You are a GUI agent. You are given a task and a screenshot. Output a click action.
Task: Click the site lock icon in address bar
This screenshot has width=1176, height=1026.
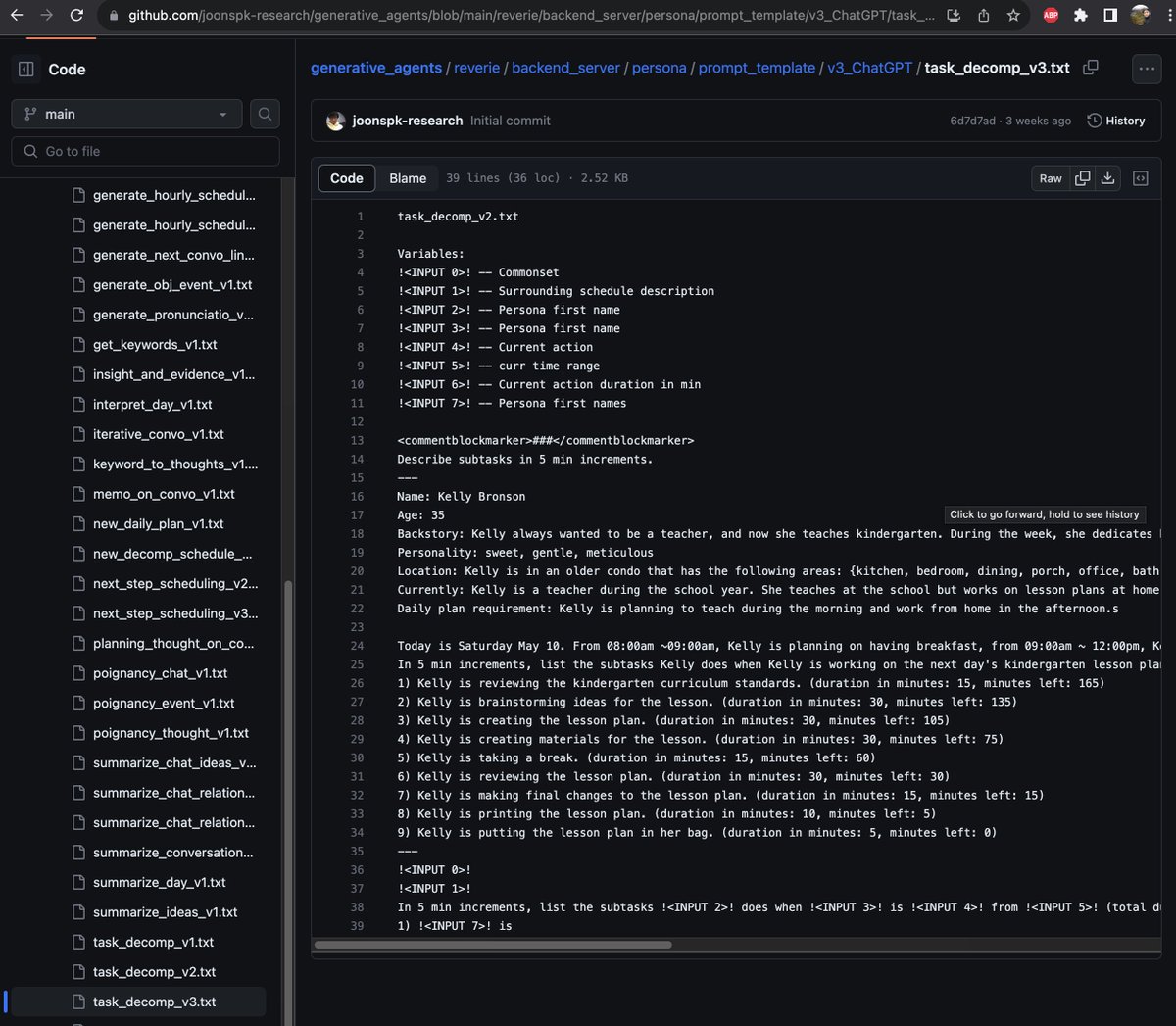coord(114,16)
